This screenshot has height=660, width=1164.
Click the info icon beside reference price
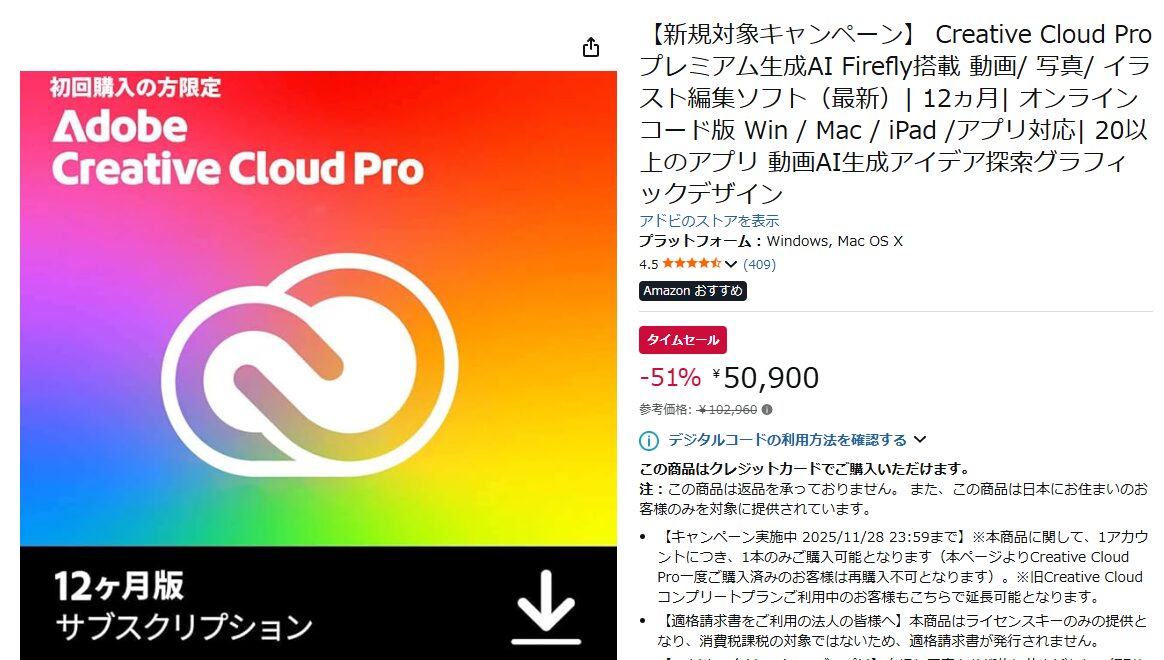[x=767, y=410]
